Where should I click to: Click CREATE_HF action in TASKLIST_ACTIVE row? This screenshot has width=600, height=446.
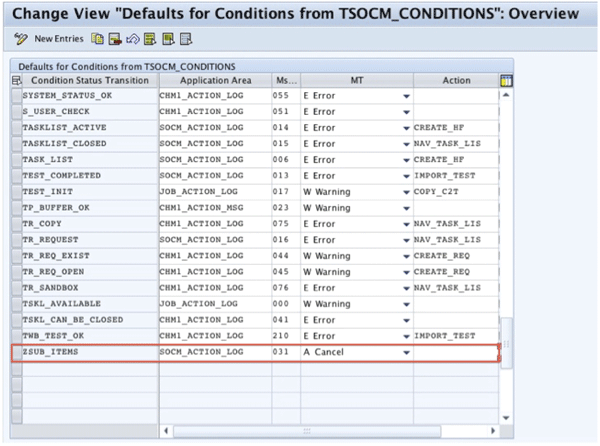(x=456, y=128)
